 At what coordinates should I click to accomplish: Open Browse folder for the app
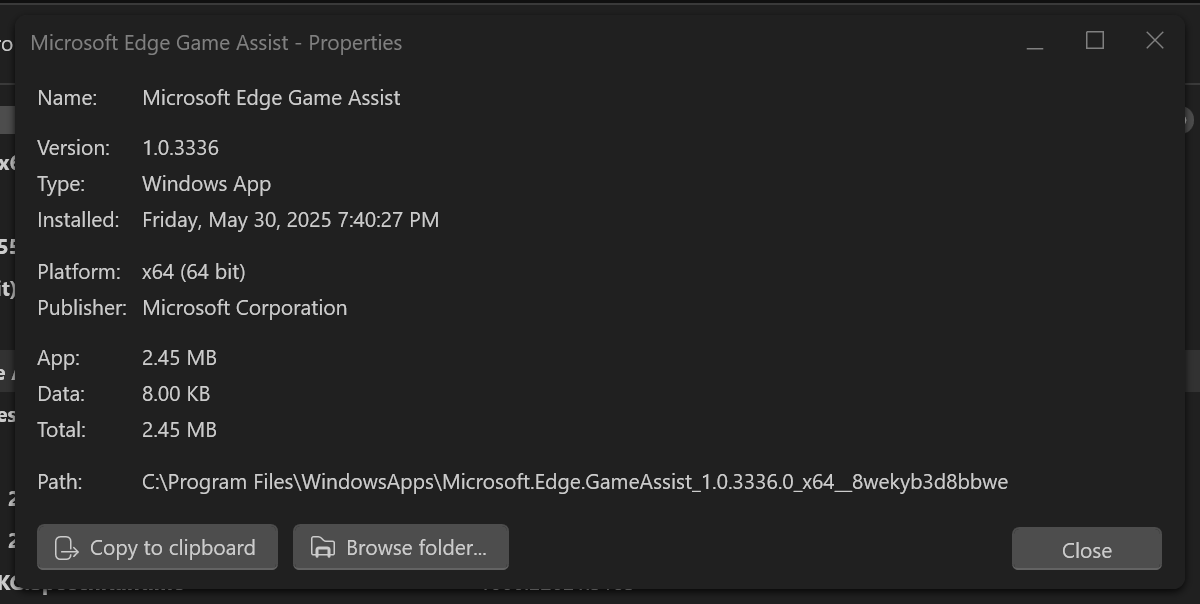point(401,547)
